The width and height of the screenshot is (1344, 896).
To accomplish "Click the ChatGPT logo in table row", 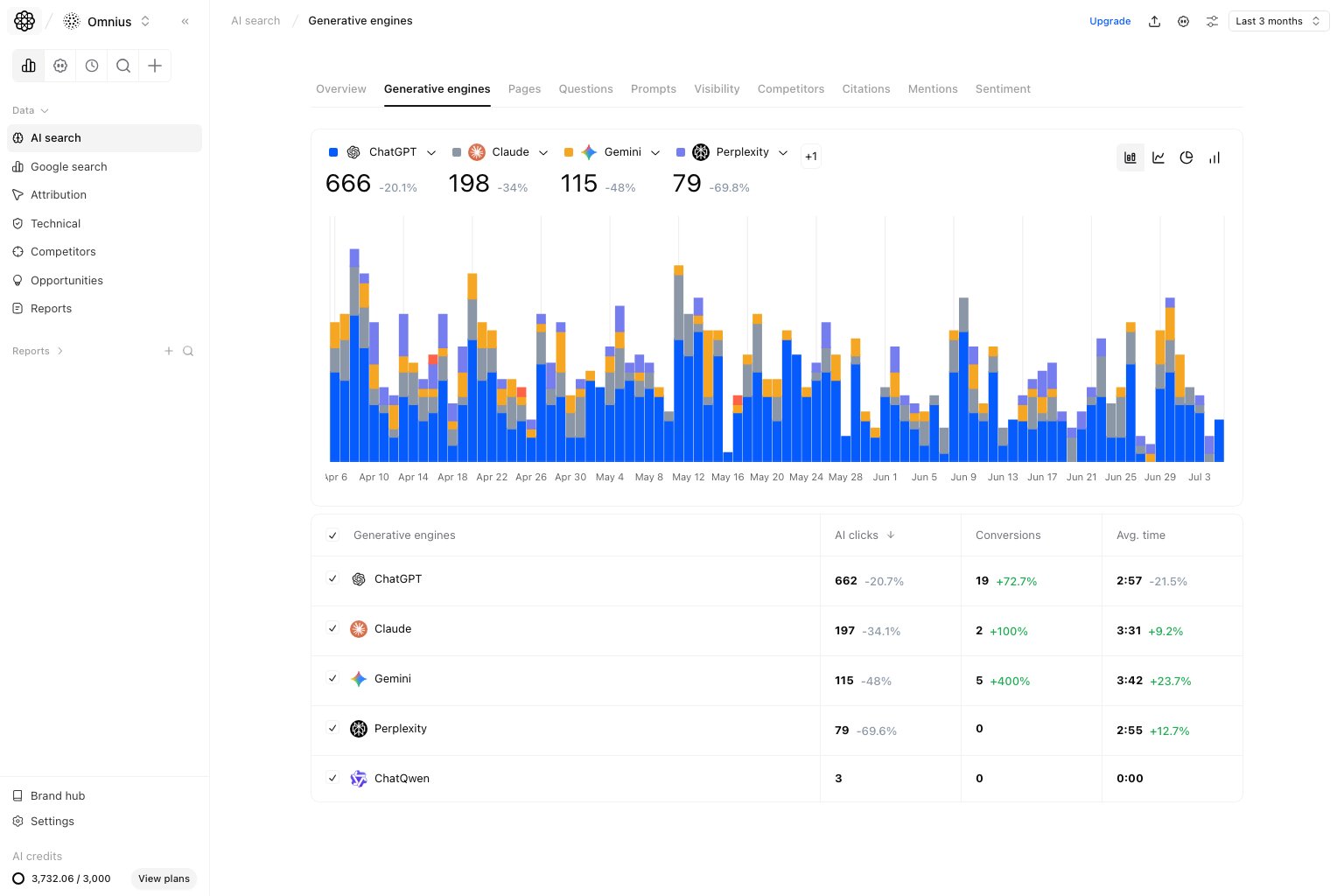I will pyautogui.click(x=359, y=579).
